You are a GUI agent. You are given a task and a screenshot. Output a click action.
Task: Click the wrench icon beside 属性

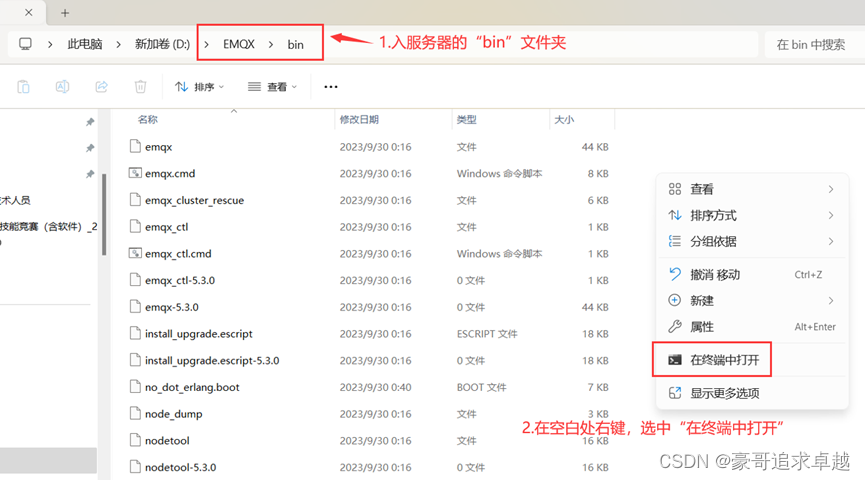(675, 327)
